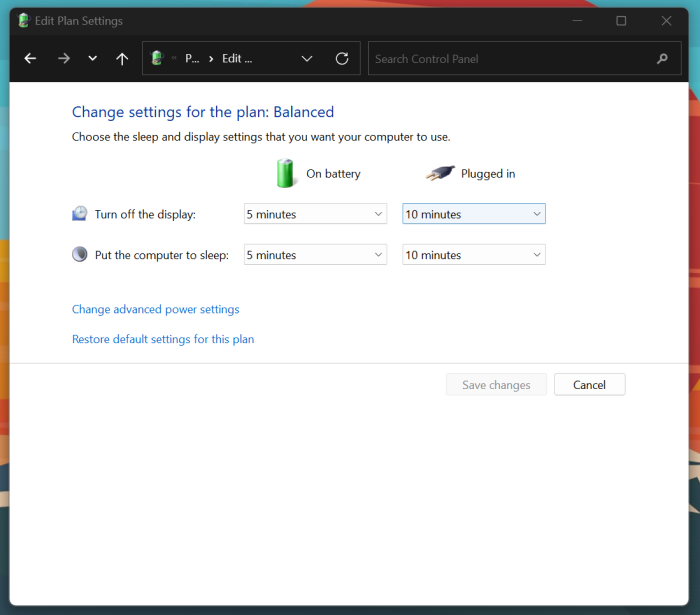Click 'Put the computer to sleep:' label

(x=162, y=255)
